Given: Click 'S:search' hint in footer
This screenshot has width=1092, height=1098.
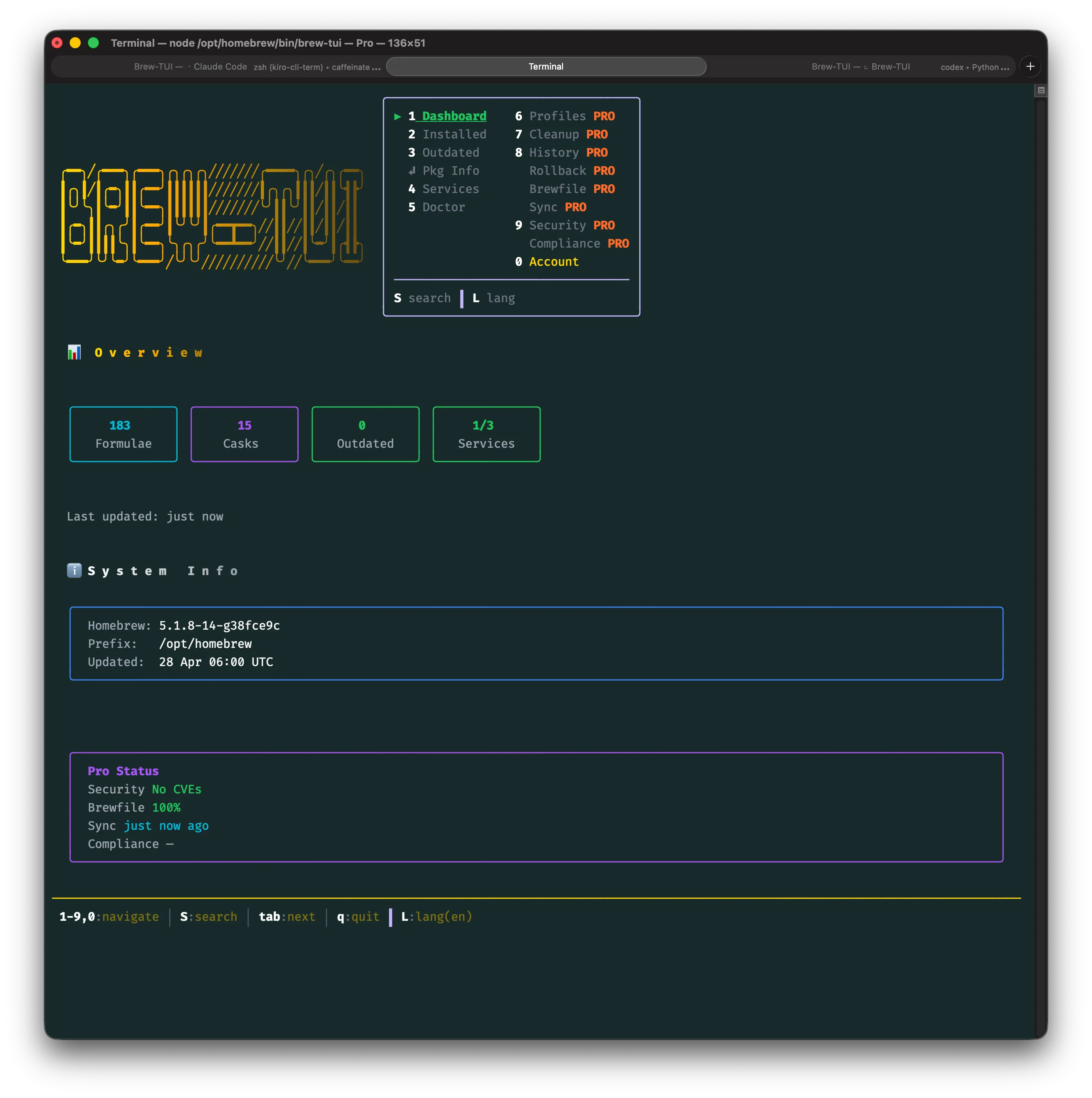Looking at the screenshot, I should [209, 916].
